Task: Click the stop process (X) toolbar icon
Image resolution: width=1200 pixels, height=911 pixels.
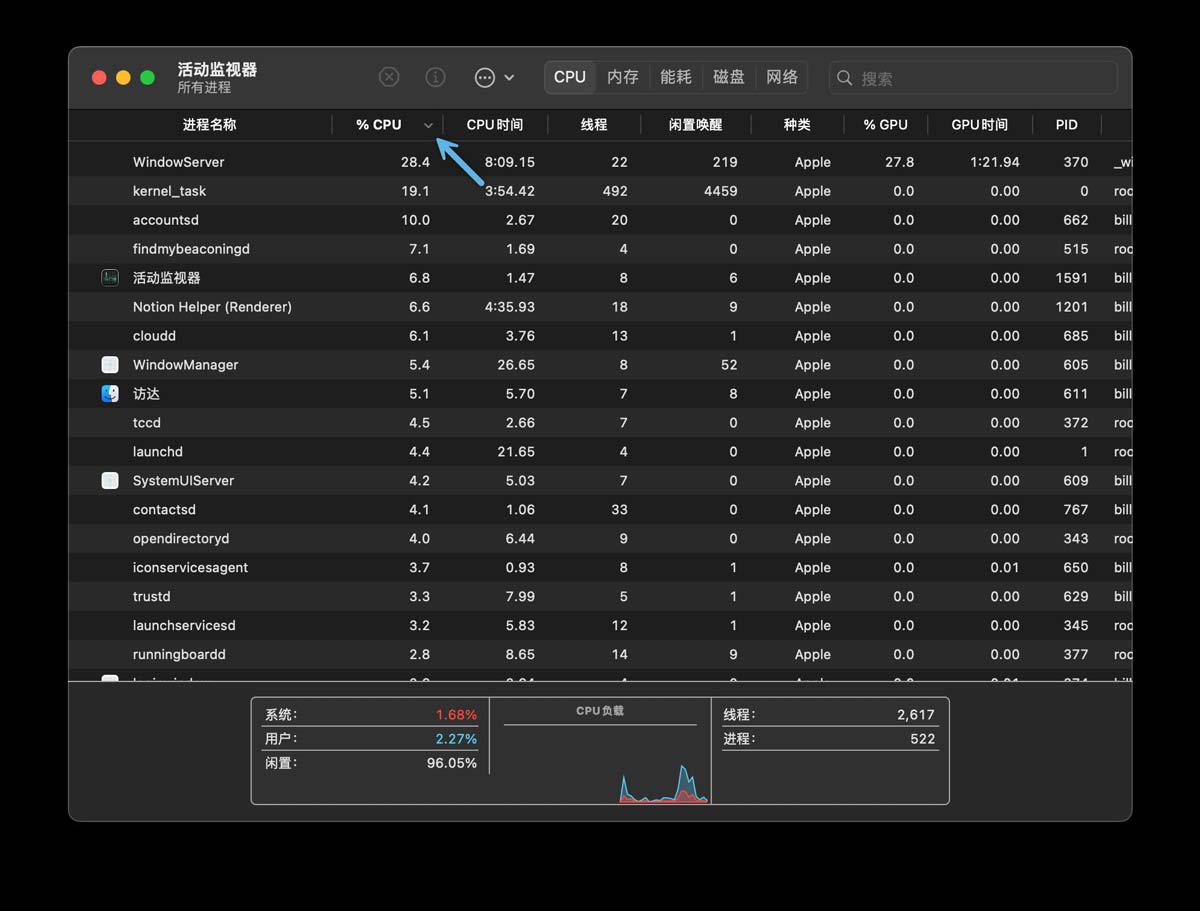Action: (389, 77)
